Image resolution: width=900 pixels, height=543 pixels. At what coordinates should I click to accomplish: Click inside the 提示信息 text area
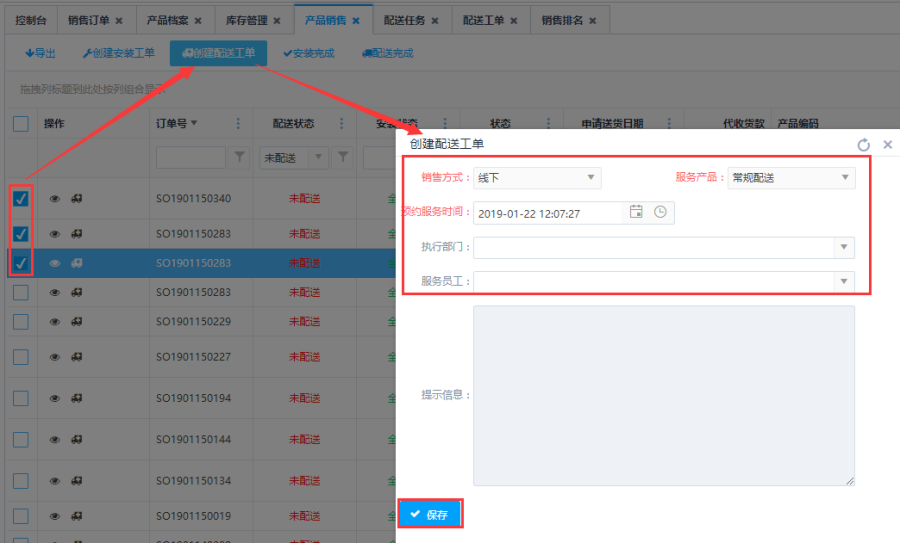[x=663, y=395]
